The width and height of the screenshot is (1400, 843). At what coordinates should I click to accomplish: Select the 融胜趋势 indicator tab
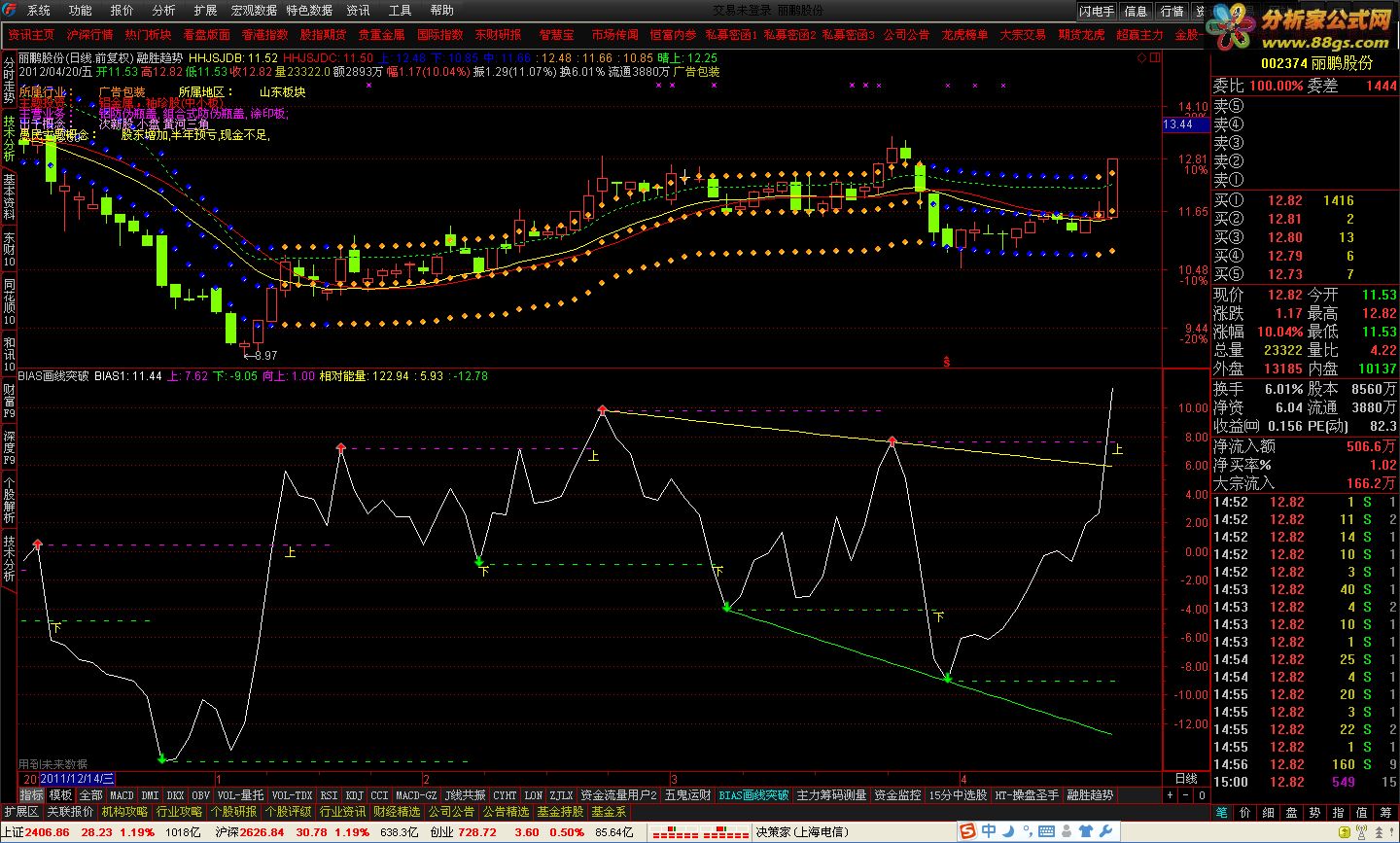coord(1090,795)
